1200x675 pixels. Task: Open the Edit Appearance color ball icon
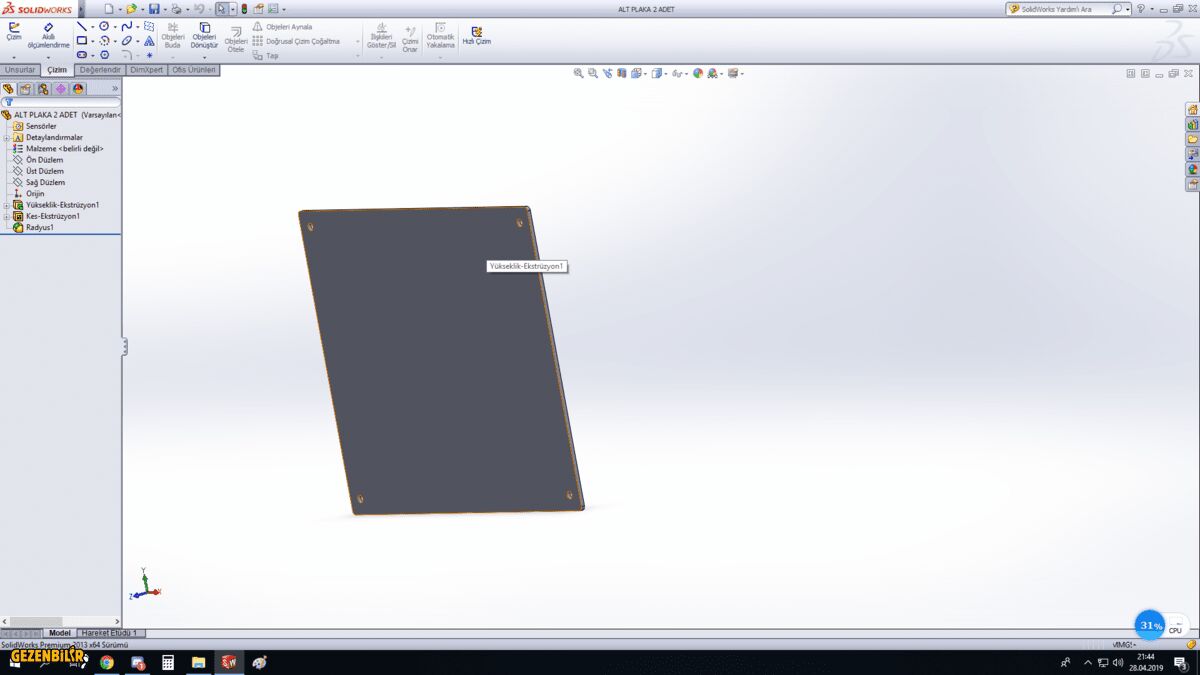[x=698, y=73]
